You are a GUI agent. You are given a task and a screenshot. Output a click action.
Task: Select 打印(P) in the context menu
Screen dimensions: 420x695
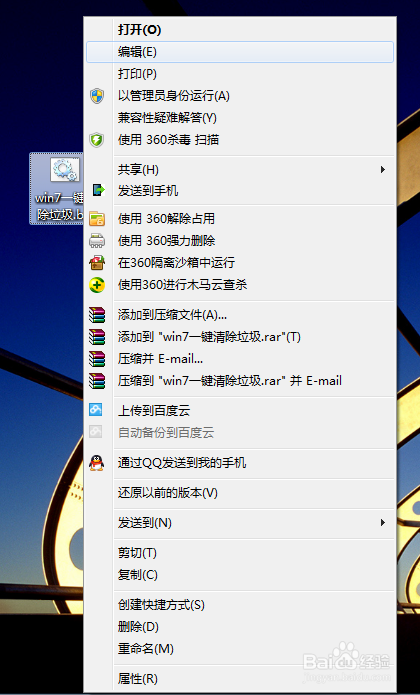240,74
